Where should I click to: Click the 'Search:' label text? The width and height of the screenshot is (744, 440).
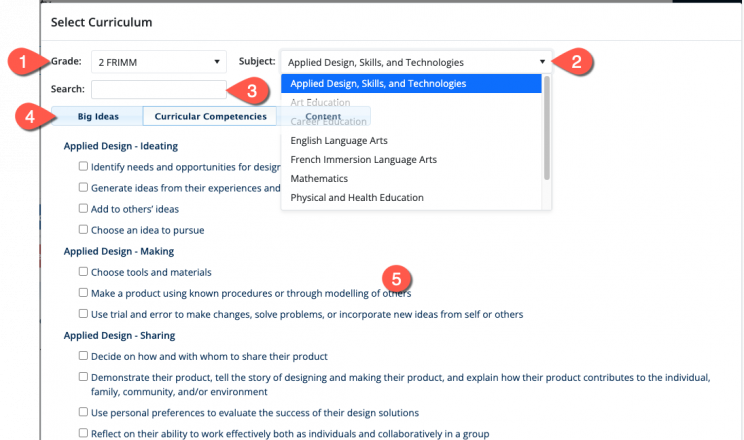67,89
